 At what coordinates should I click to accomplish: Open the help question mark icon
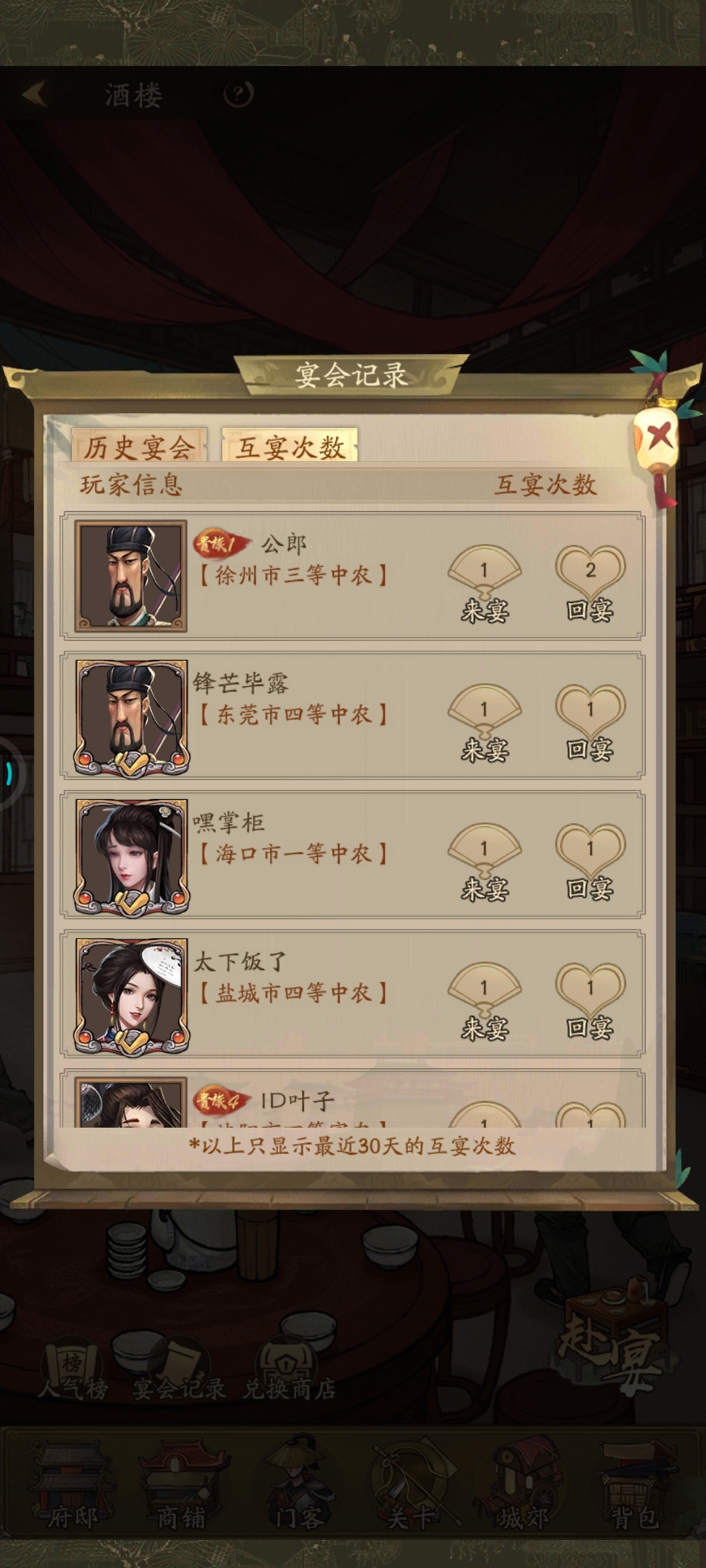(239, 95)
